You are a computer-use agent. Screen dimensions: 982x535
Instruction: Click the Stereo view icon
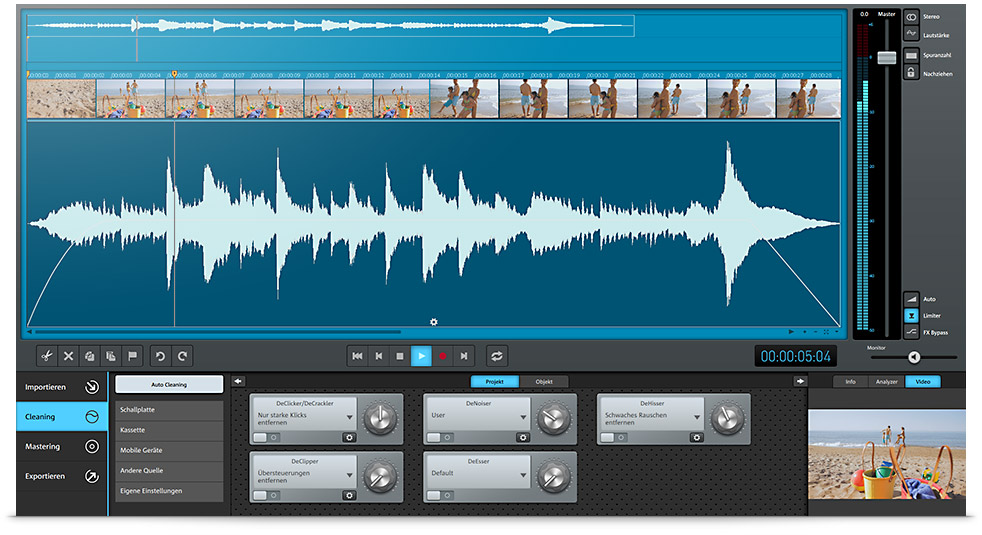point(911,17)
